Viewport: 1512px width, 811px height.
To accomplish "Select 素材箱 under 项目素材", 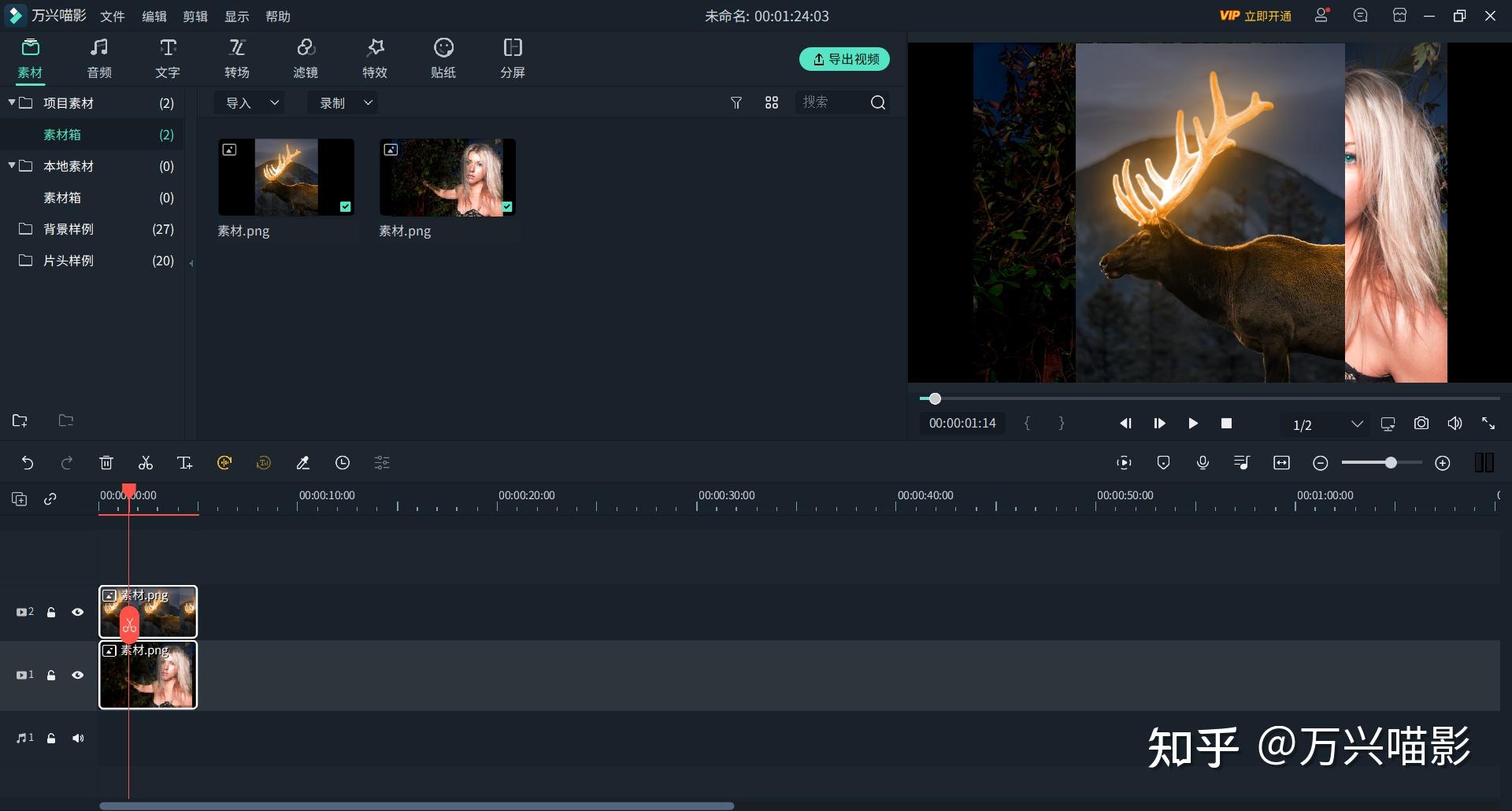I will (x=93, y=135).
